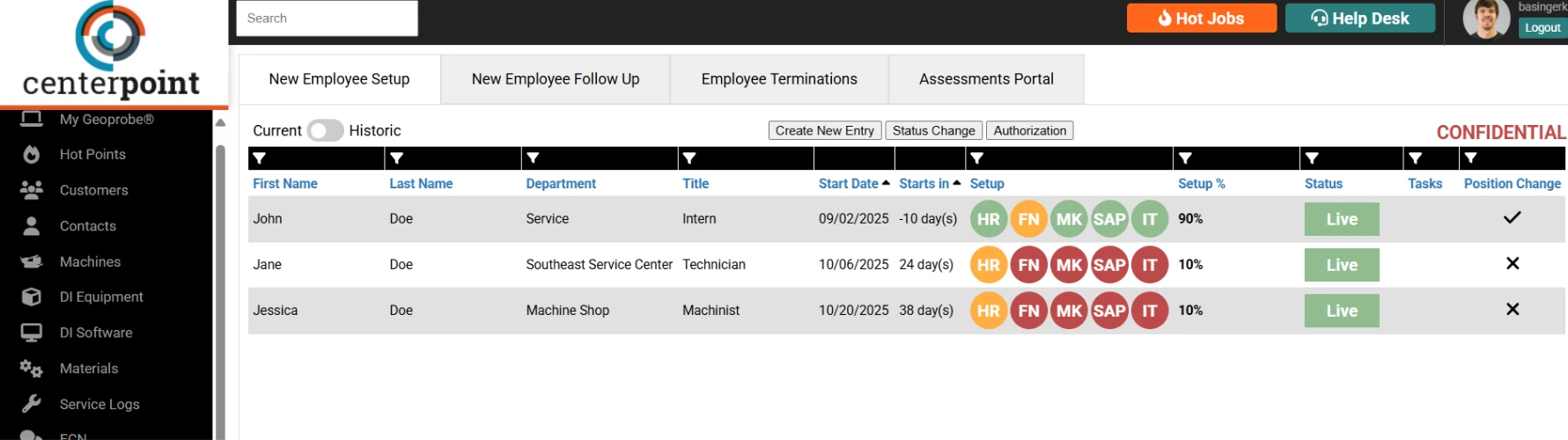Click Logout button
The width and height of the screenshot is (1568, 440).
[1542, 28]
